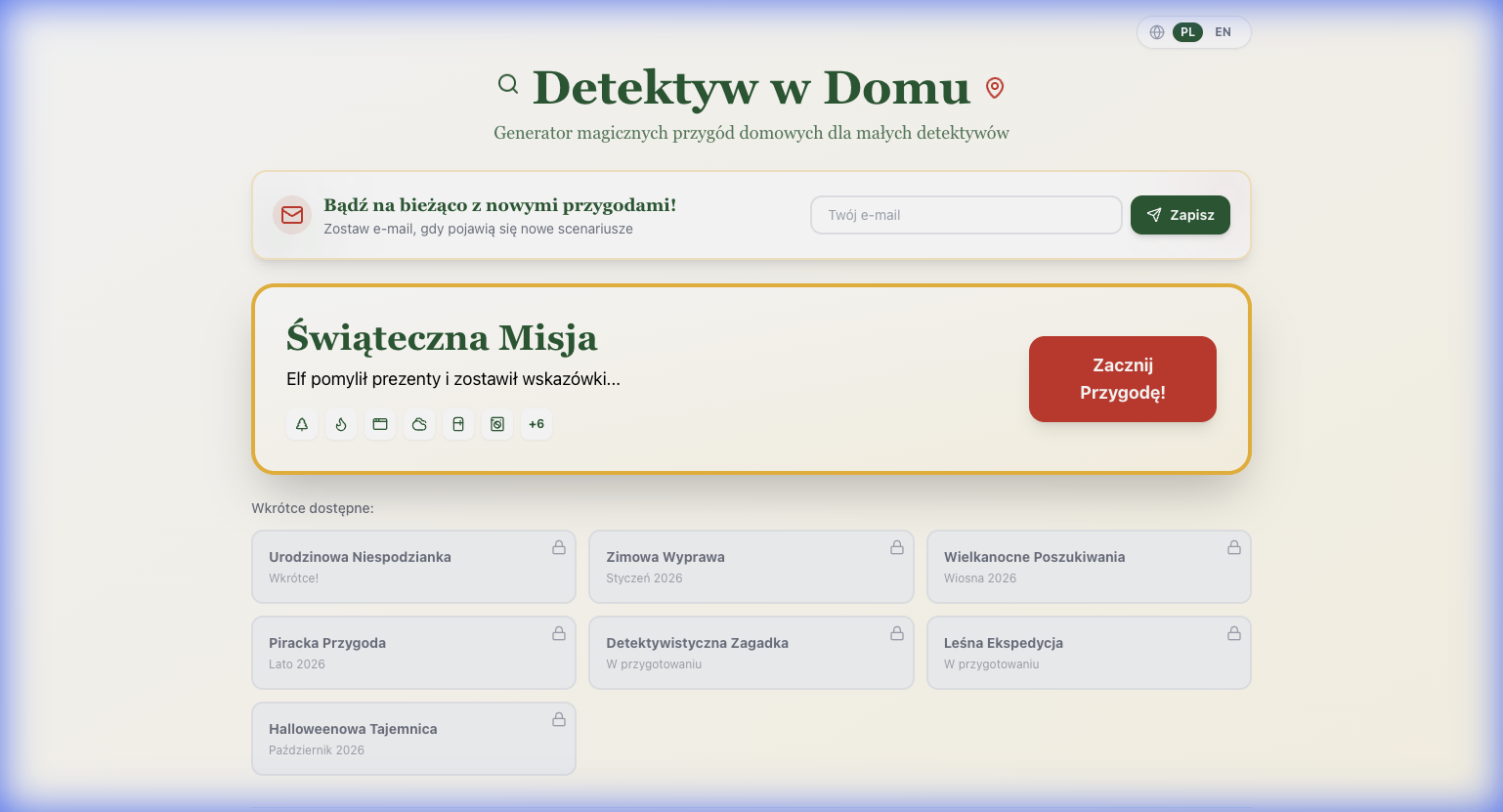The image size is (1503, 812).
Task: Click the red map pin icon
Action: (x=995, y=88)
